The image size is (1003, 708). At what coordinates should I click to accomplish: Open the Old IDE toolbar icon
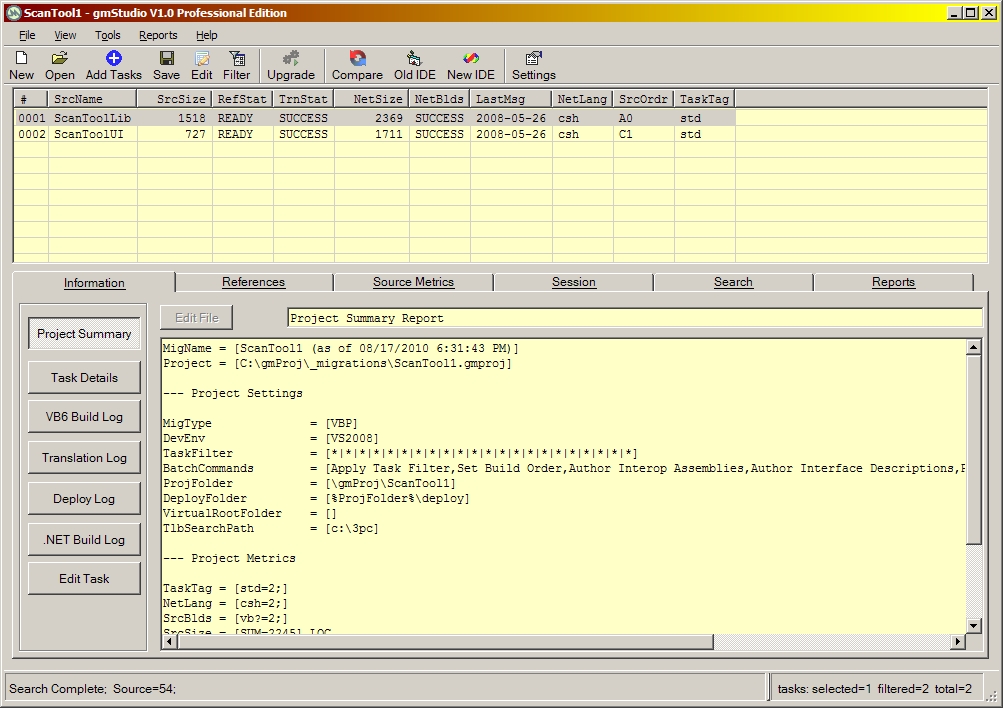[415, 59]
